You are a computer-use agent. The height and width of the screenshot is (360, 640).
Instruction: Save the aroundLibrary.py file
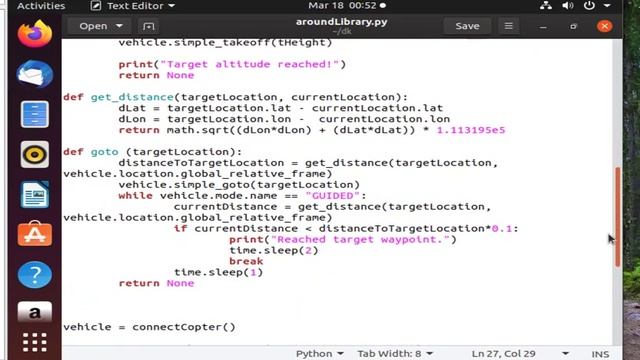tap(467, 26)
